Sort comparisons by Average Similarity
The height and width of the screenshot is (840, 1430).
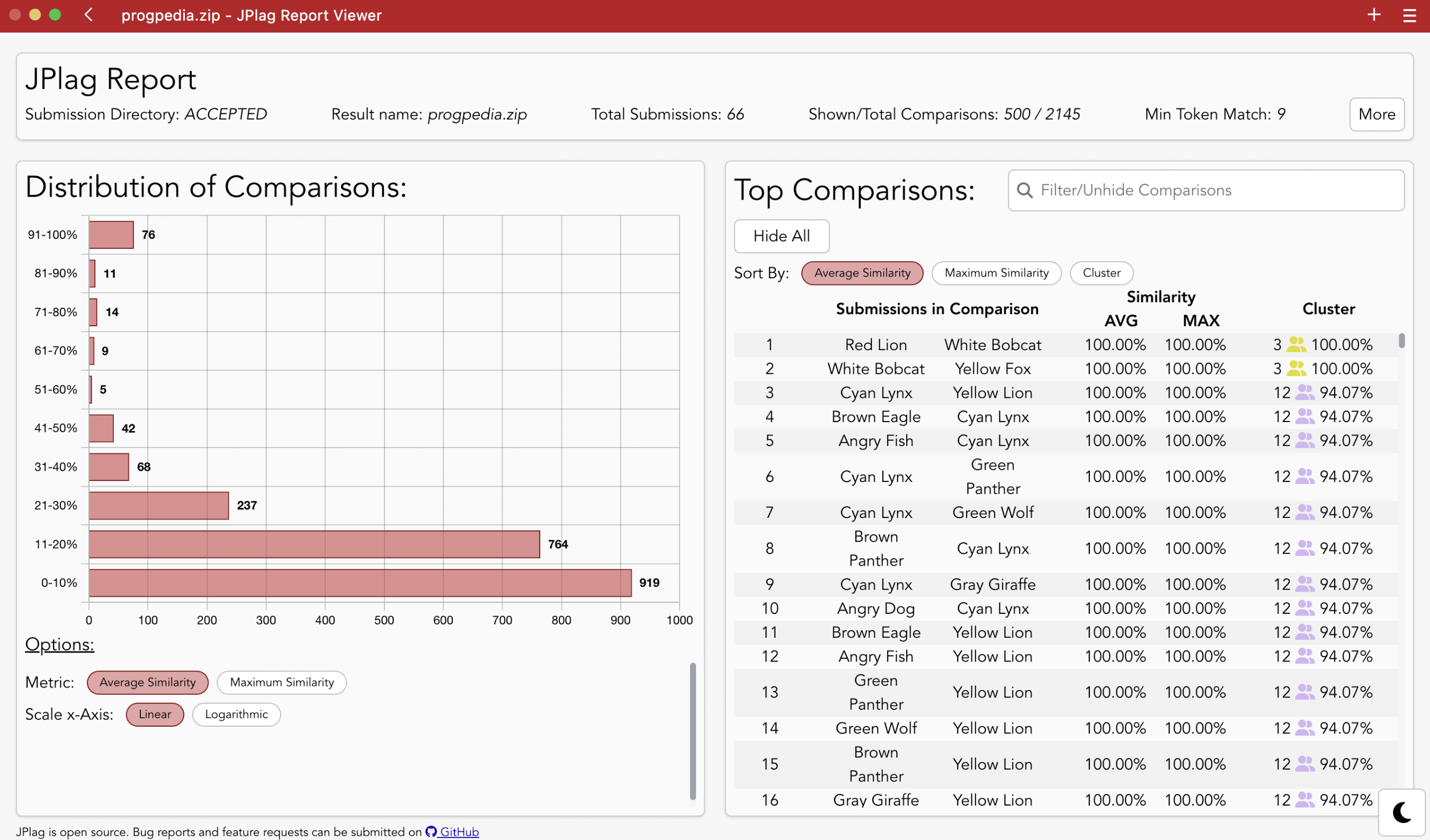[862, 273]
